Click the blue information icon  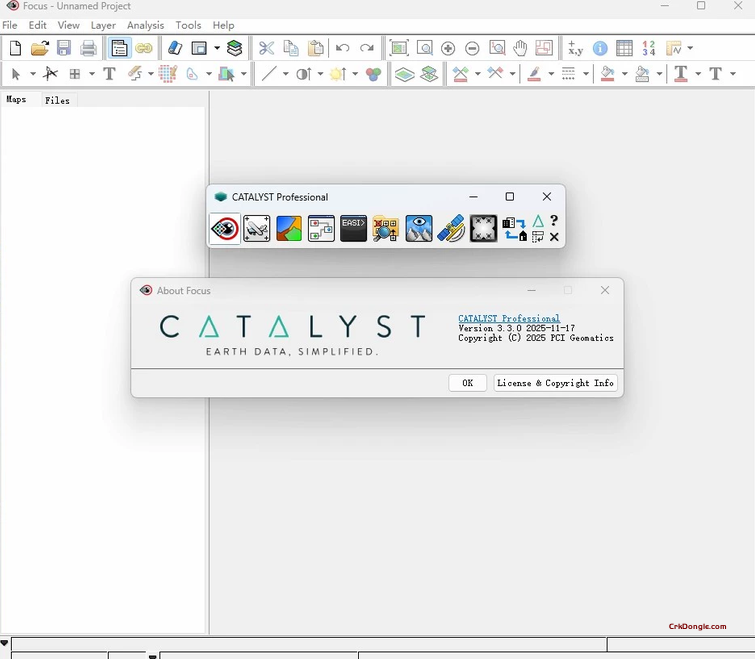[600, 48]
